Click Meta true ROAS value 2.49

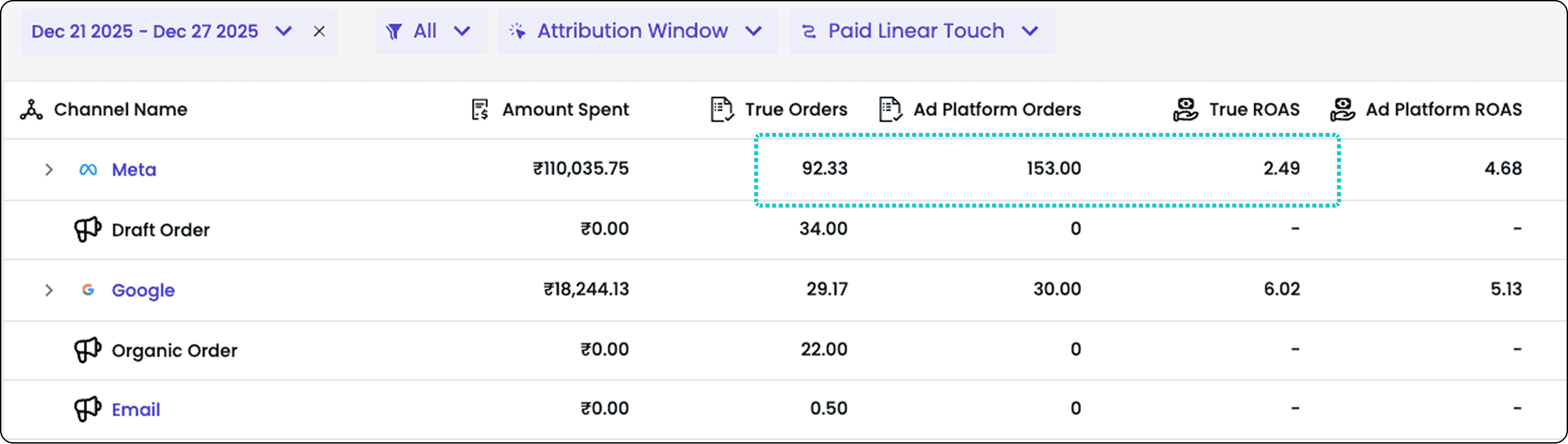[1281, 169]
